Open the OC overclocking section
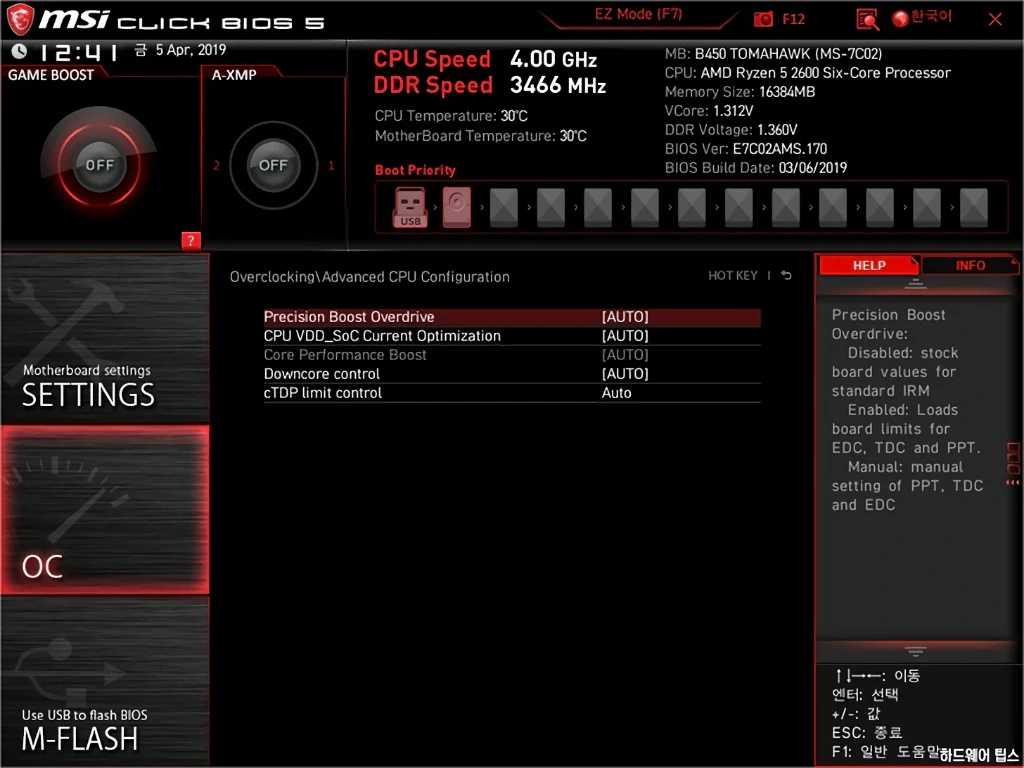 click(105, 510)
